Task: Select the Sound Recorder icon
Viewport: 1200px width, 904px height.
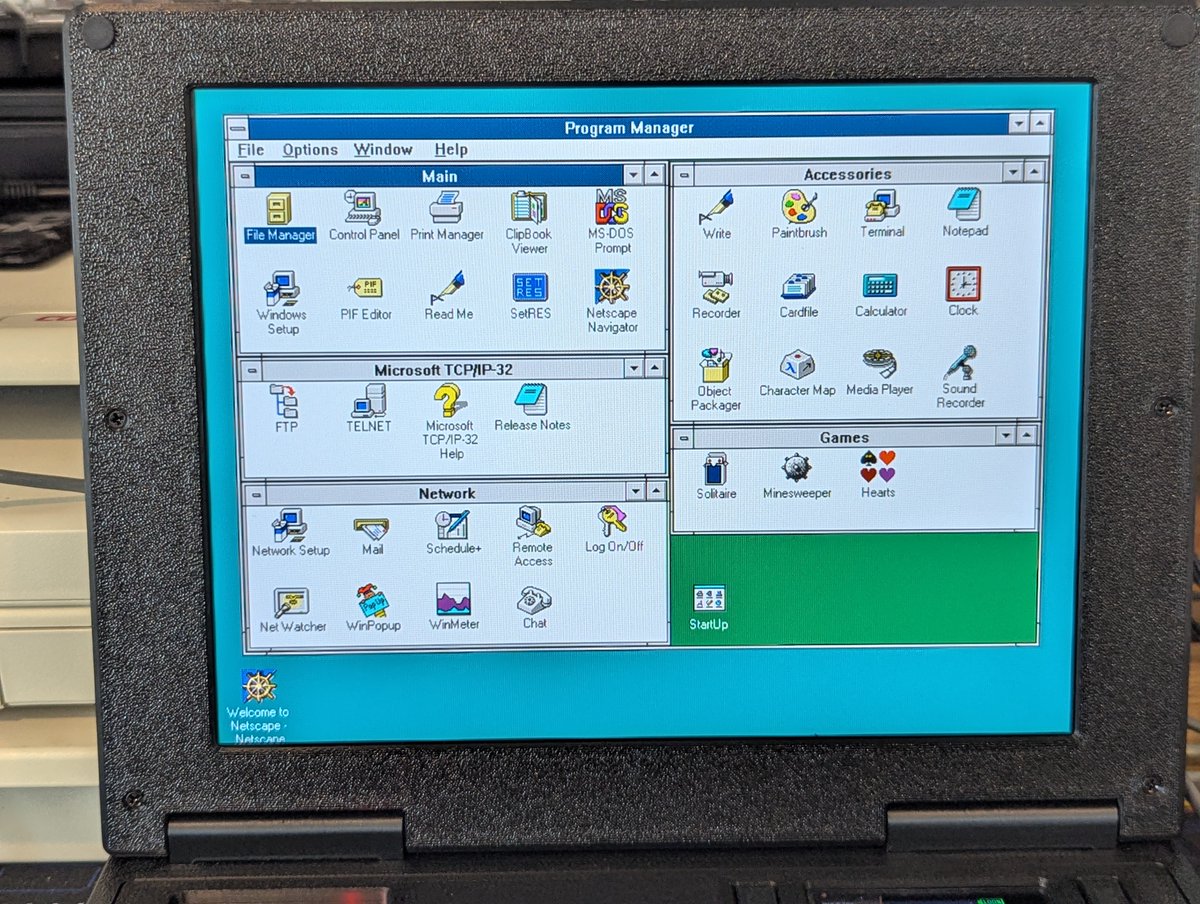Action: [962, 362]
